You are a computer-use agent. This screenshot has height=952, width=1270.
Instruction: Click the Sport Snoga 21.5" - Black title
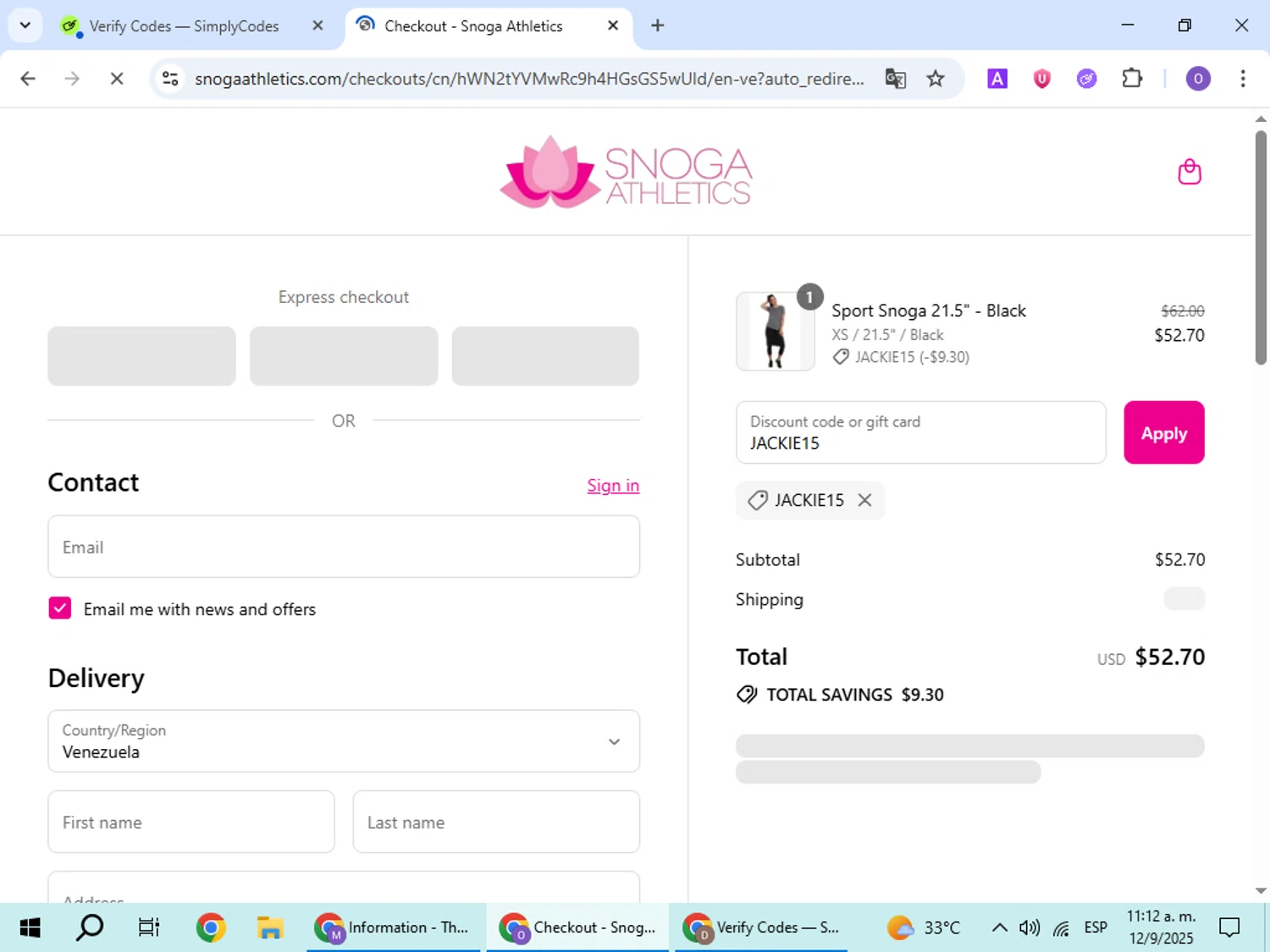click(x=929, y=311)
